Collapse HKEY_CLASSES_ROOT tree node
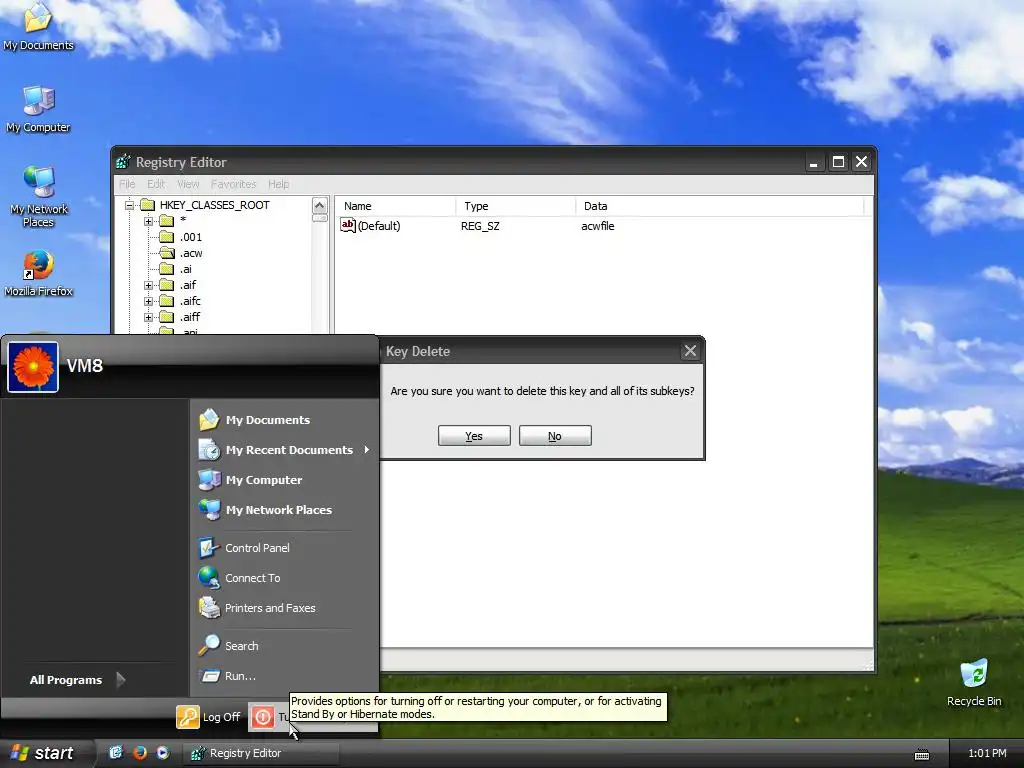Screen dimensions: 1024x768 [129, 205]
